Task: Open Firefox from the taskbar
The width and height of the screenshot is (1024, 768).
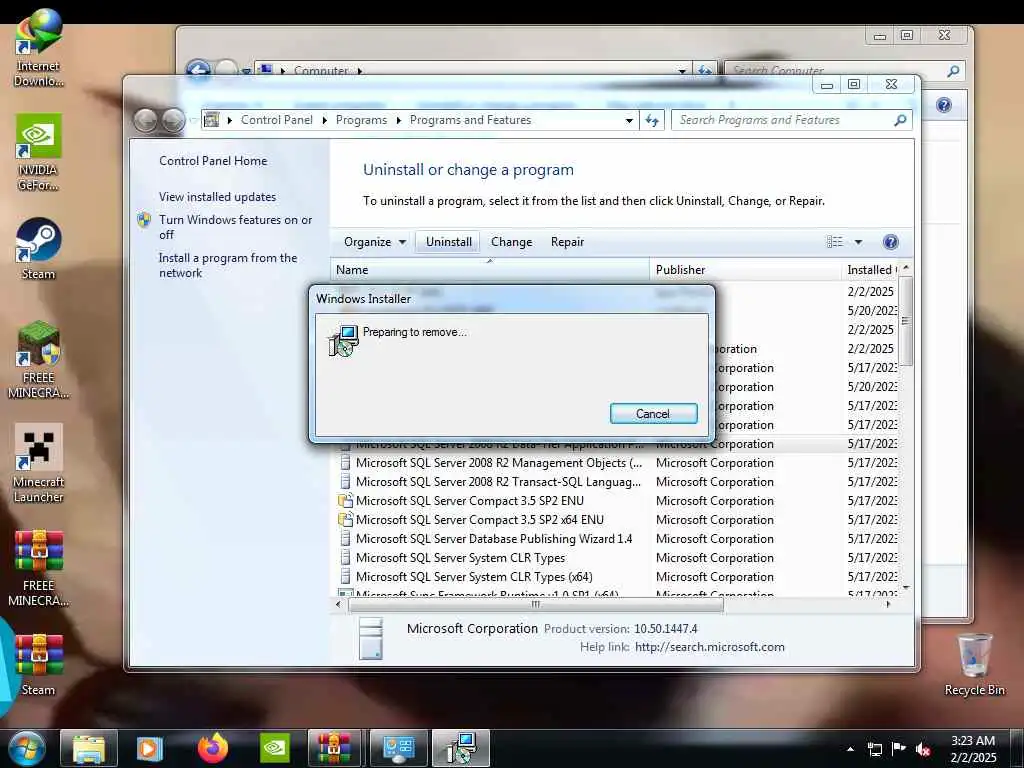Action: (x=212, y=748)
